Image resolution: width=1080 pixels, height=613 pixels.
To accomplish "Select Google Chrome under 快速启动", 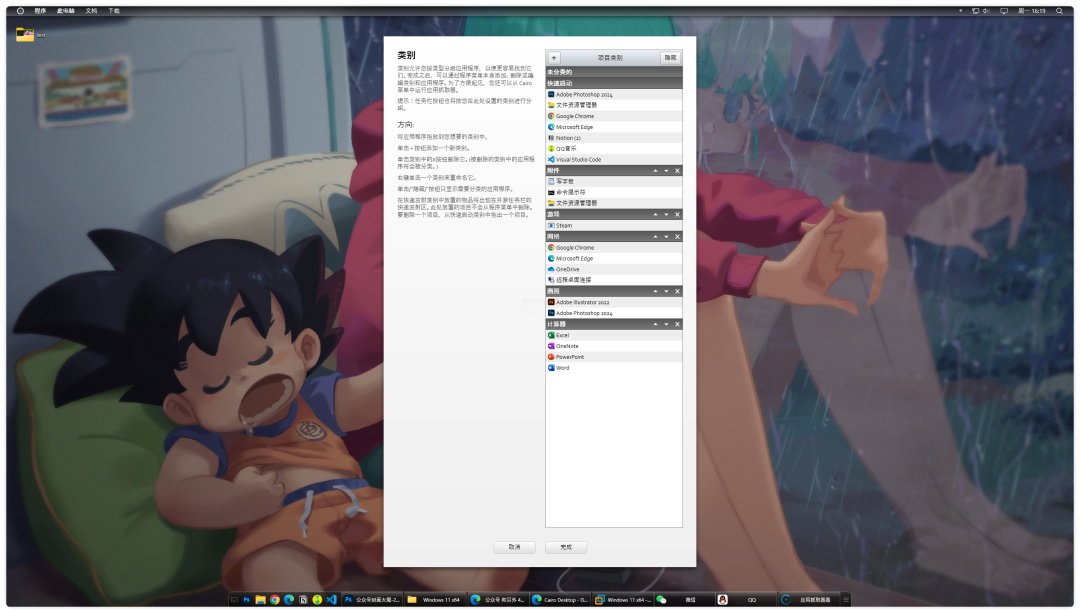I will click(614, 116).
